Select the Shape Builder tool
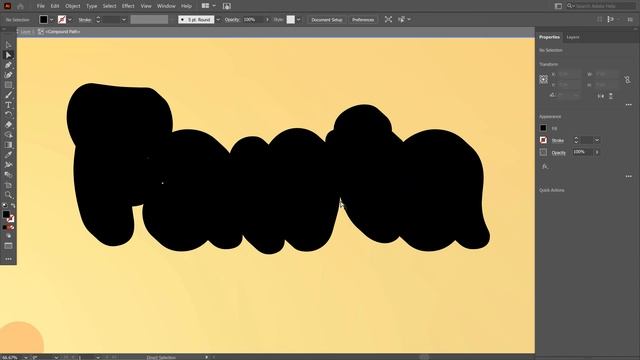Image resolution: width=640 pixels, height=360 pixels. pos(8,135)
